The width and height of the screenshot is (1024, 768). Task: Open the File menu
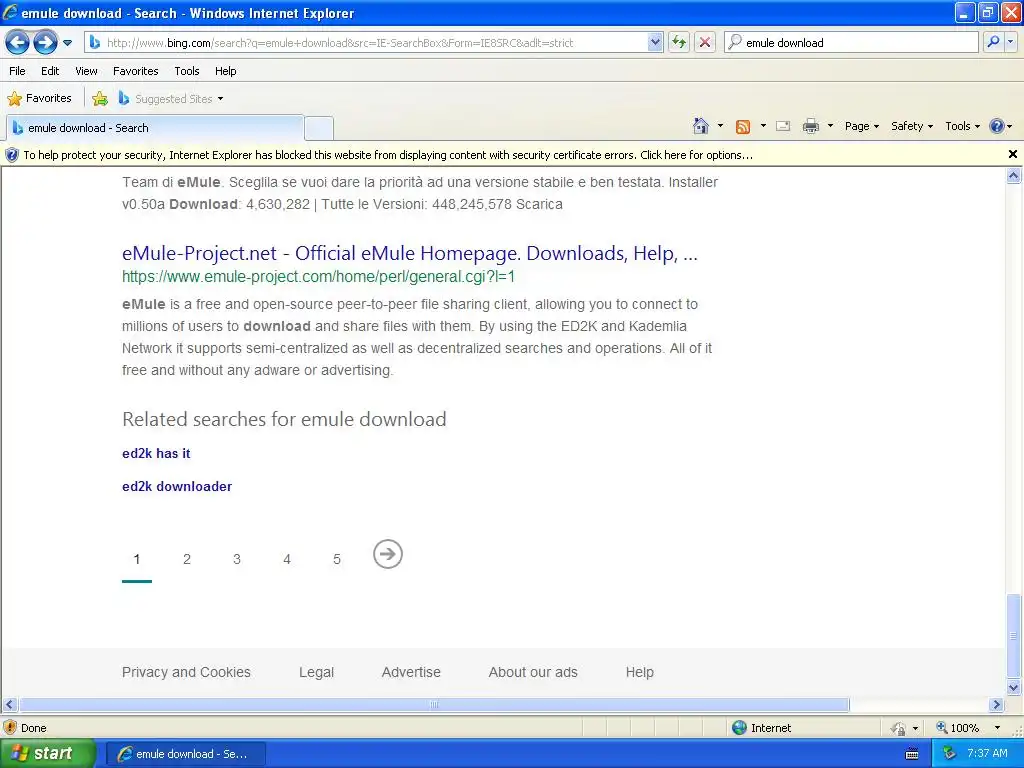(x=18, y=71)
